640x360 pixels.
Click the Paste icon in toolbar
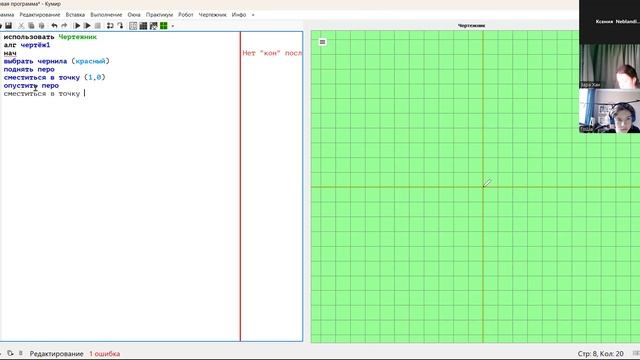41,26
